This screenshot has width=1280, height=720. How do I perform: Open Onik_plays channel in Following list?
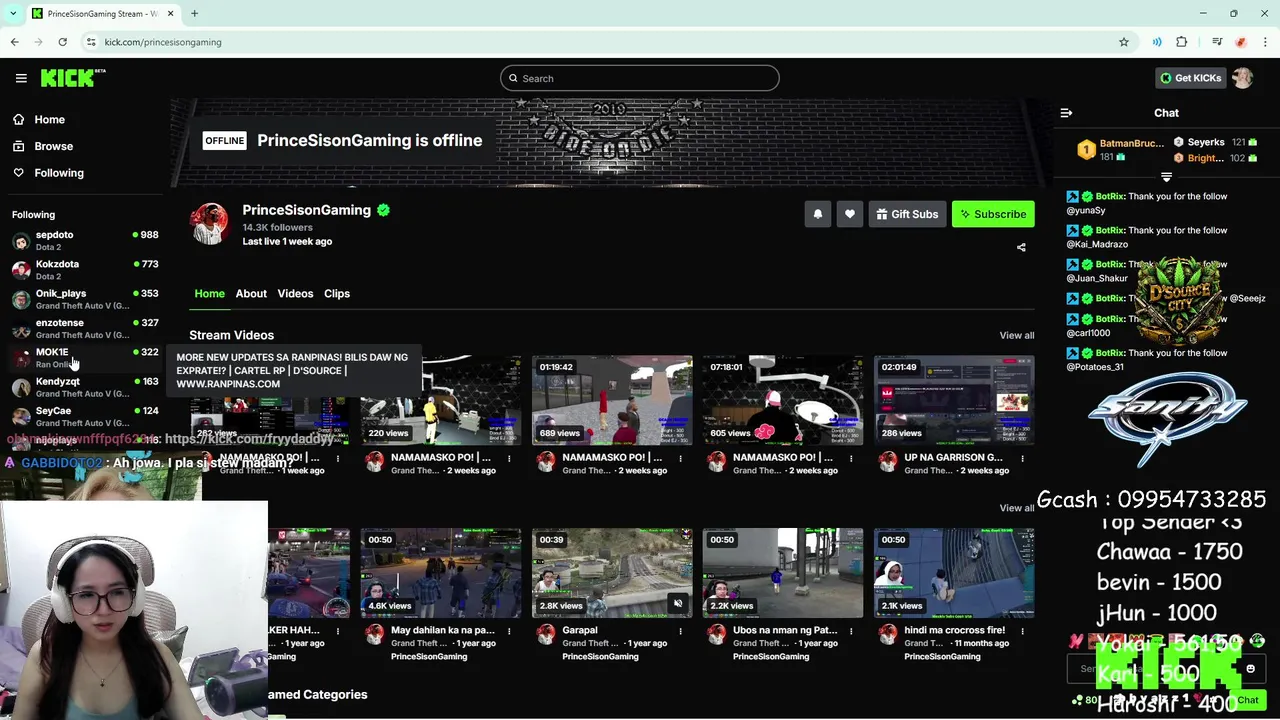click(85, 299)
